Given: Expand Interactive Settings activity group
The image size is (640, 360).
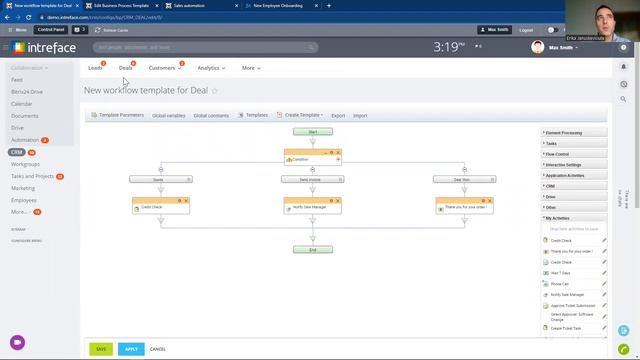Looking at the screenshot, I should click(574, 164).
